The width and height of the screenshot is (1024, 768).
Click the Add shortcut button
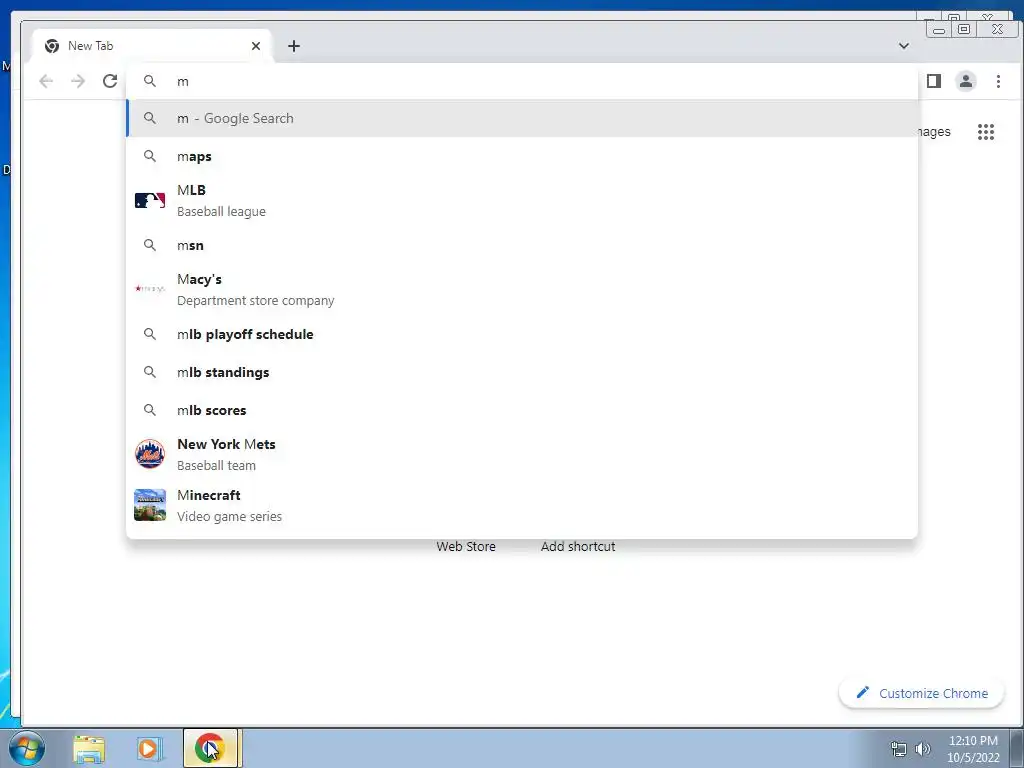click(x=578, y=547)
